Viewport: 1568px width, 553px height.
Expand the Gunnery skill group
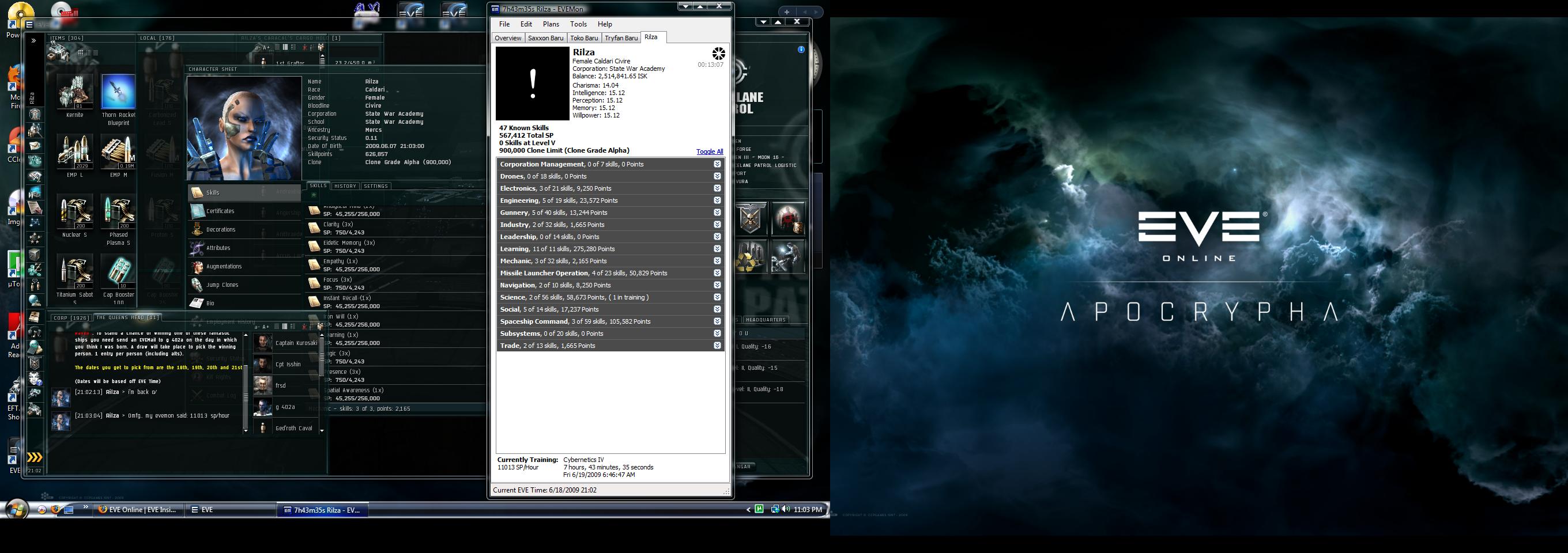[717, 213]
